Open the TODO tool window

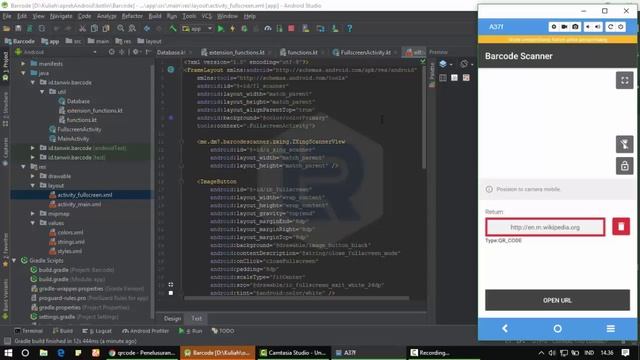coord(223,331)
